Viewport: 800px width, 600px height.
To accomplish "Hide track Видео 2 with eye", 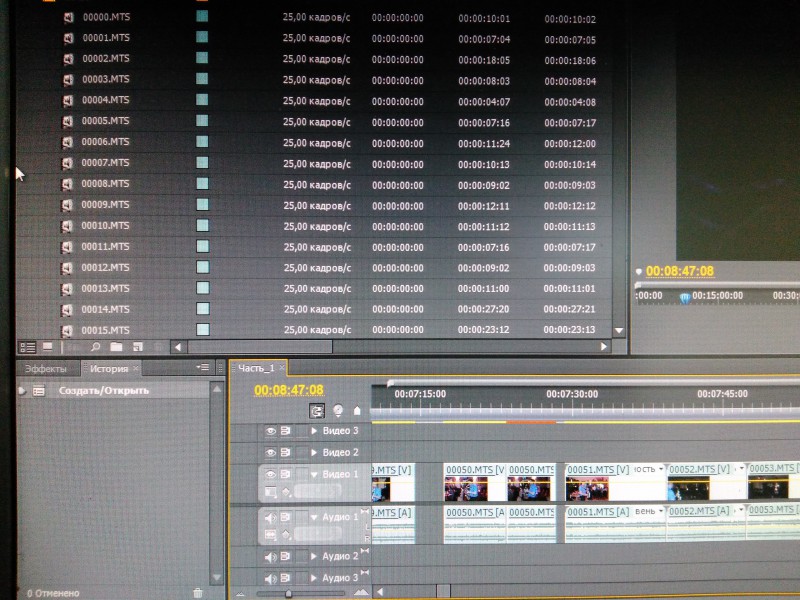I will pos(270,453).
